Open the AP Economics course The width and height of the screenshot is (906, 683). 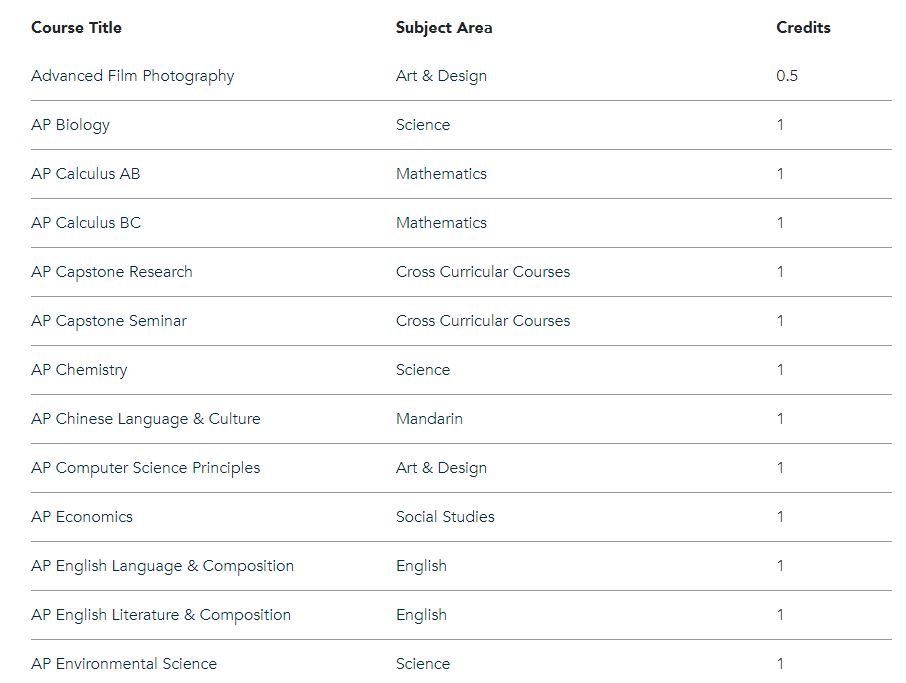81,517
